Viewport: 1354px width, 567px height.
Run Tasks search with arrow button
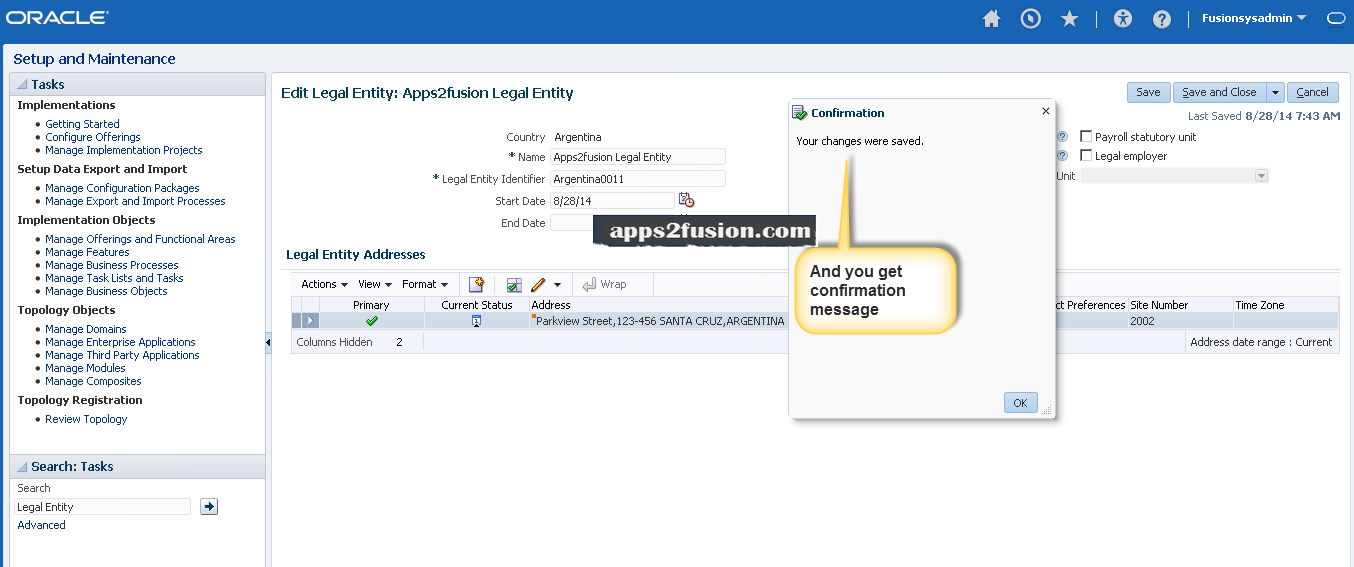point(209,507)
